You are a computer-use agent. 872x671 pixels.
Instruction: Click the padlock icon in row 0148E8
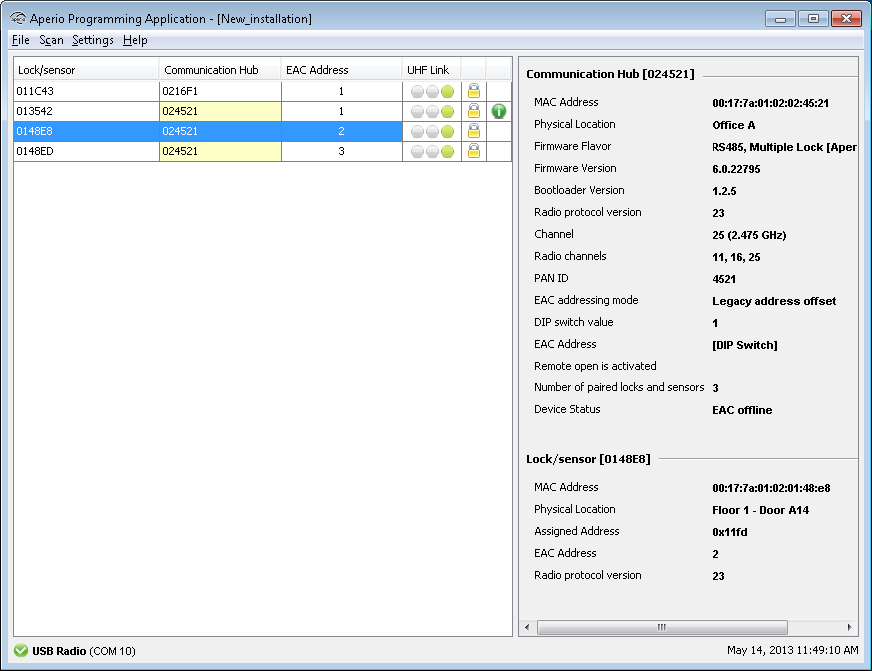coord(474,131)
